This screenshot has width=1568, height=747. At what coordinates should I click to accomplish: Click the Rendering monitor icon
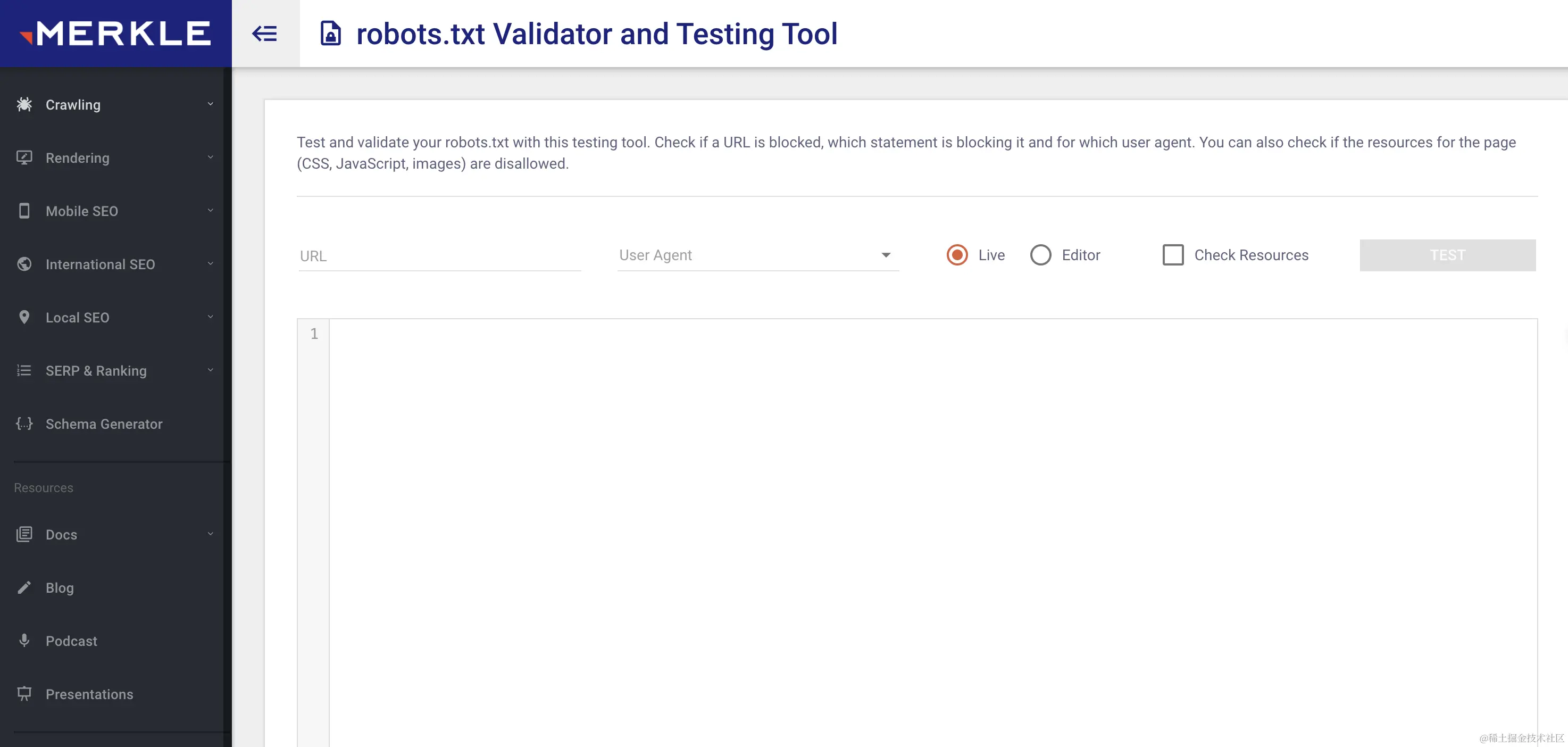click(24, 157)
